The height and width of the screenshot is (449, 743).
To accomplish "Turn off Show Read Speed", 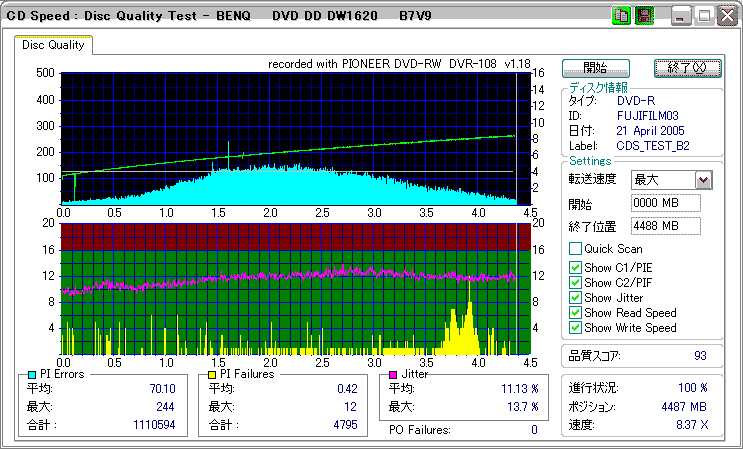I will pyautogui.click(x=575, y=312).
